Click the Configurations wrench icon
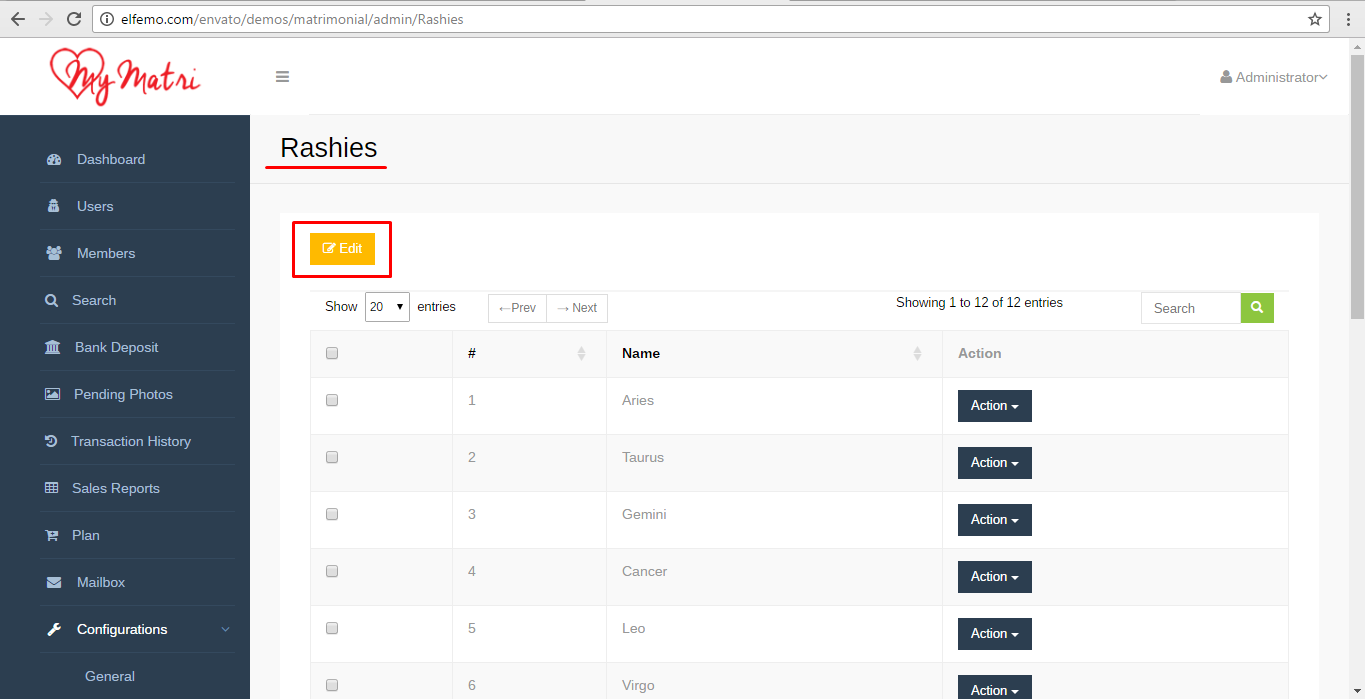Viewport: 1365px width, 699px height. [54, 630]
